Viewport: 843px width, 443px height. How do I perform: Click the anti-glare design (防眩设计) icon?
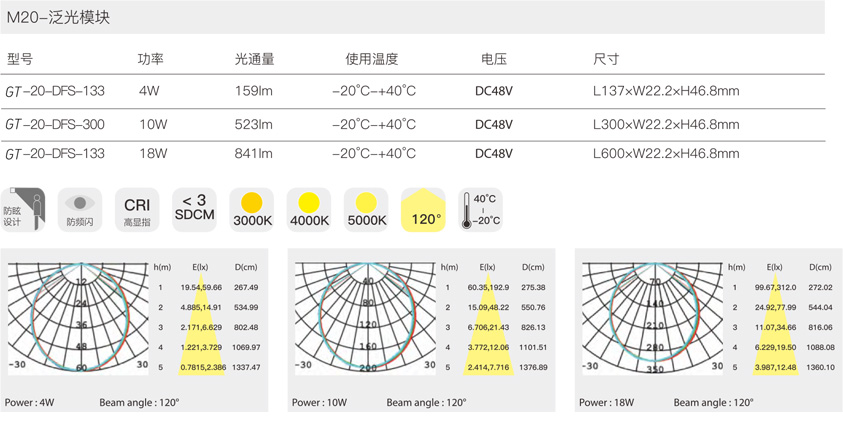24,209
